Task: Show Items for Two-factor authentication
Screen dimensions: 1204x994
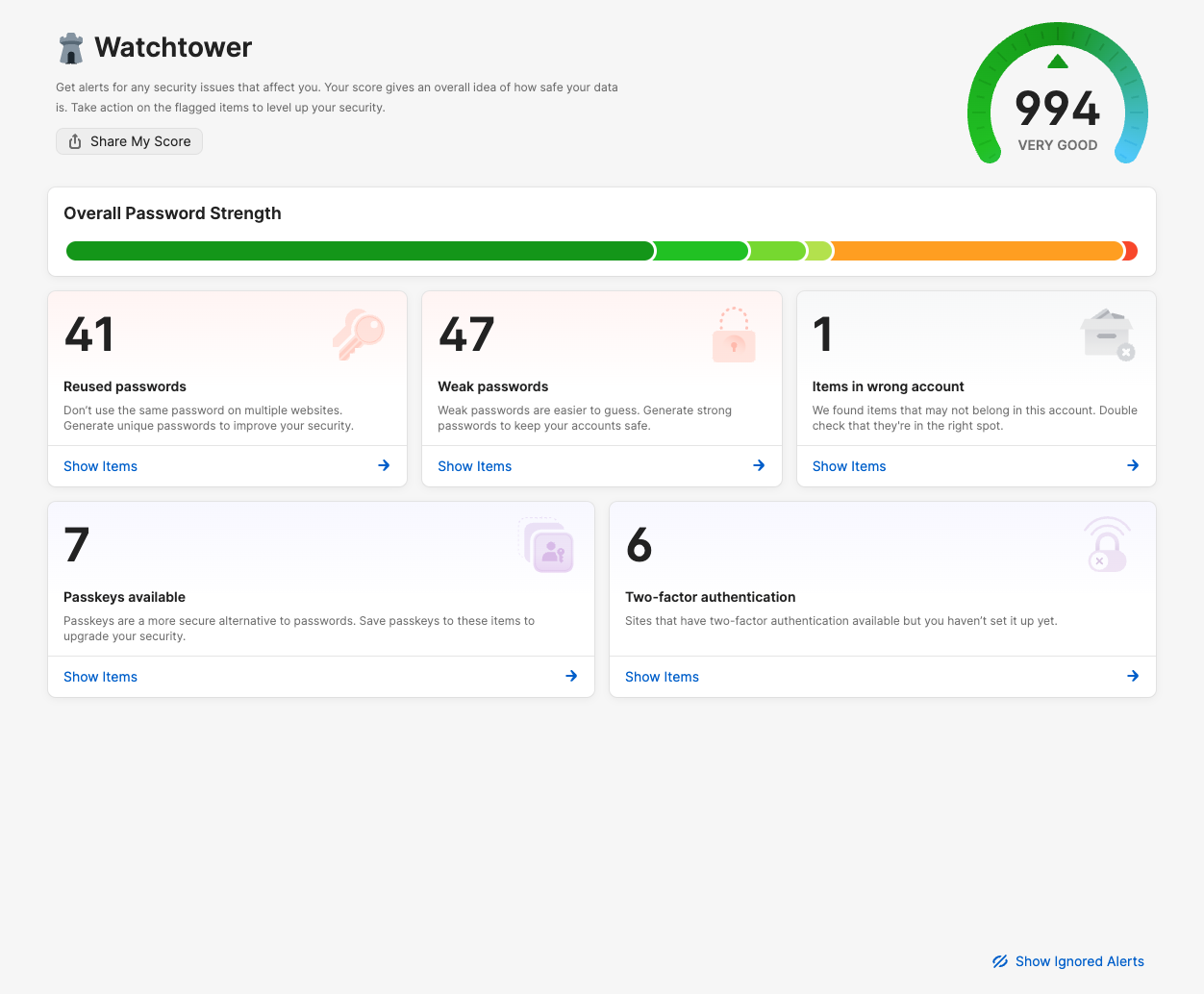Action: coord(663,677)
